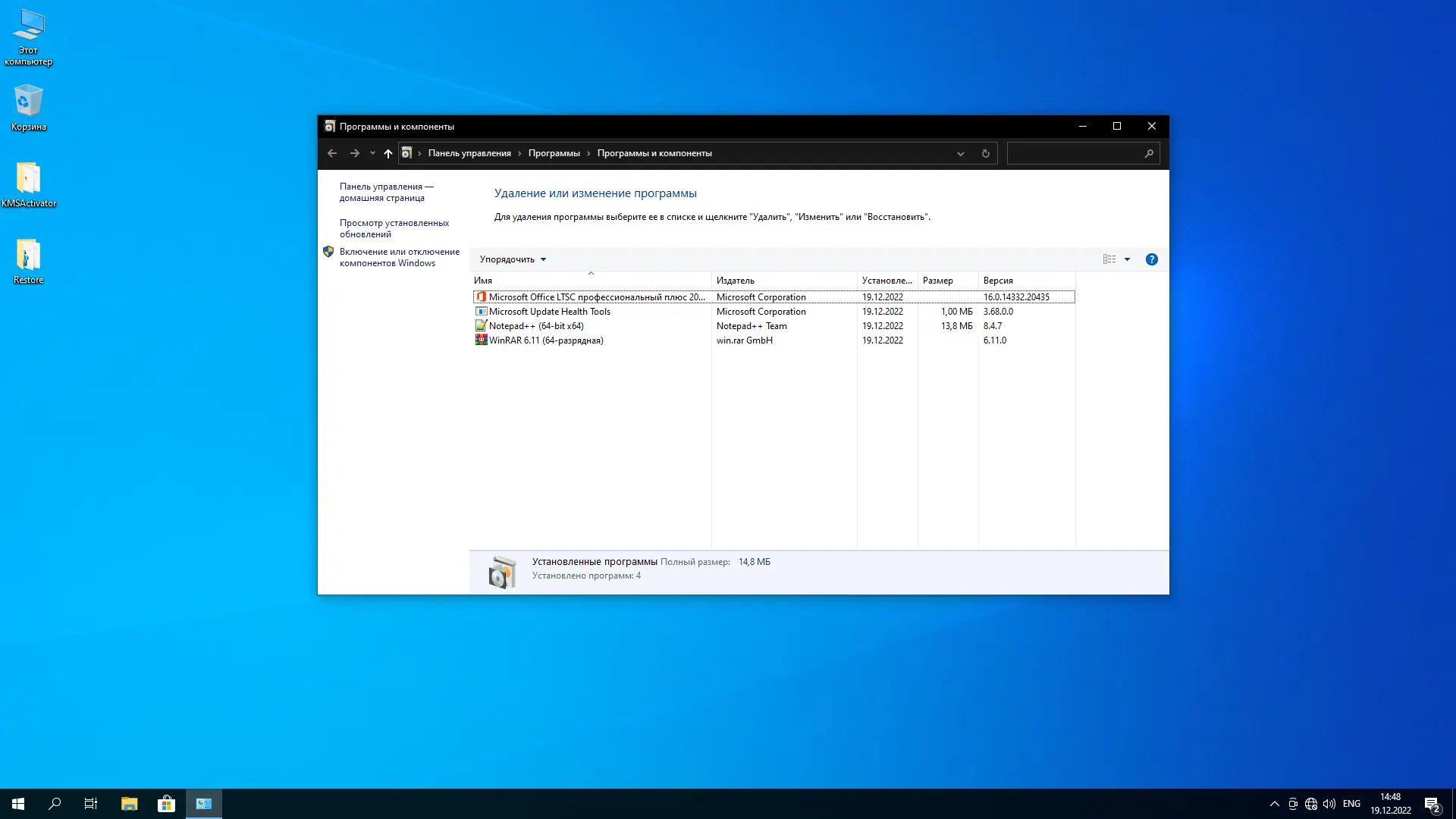Click the search icon in search box
The image size is (1456, 819).
pyautogui.click(x=1148, y=153)
